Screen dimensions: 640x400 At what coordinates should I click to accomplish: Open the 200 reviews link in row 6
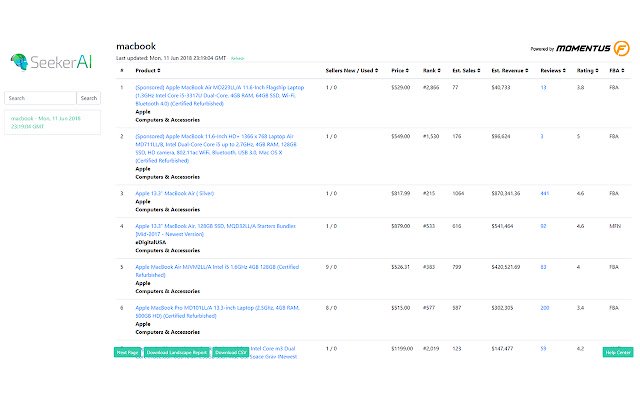[544, 308]
